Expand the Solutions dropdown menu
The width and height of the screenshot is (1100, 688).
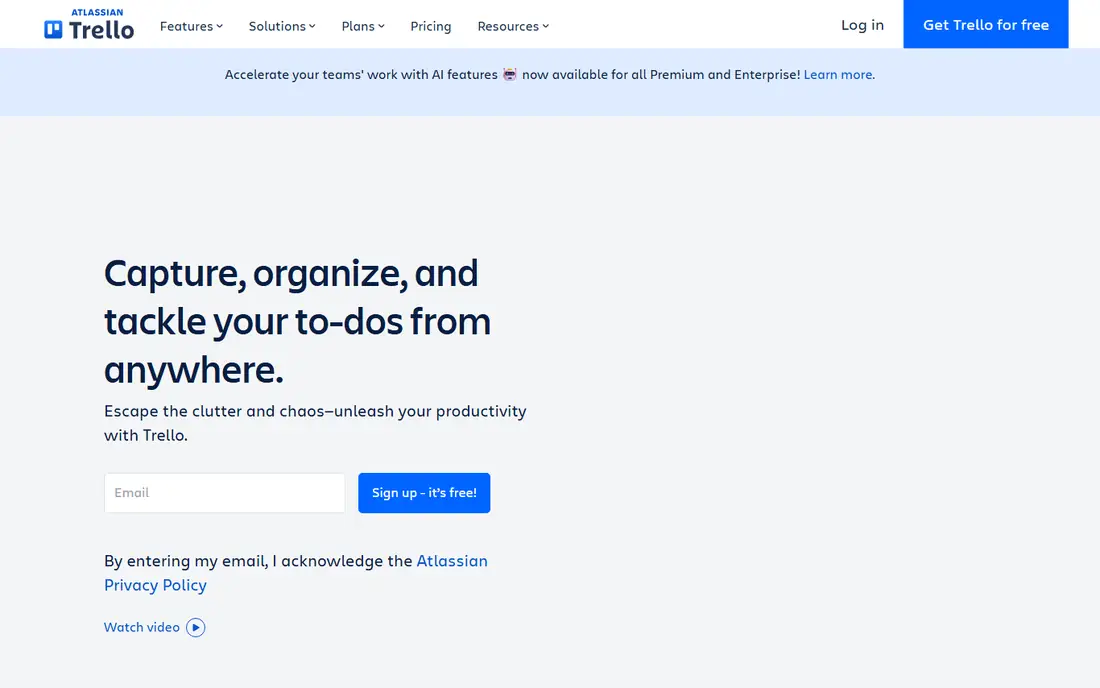[282, 26]
